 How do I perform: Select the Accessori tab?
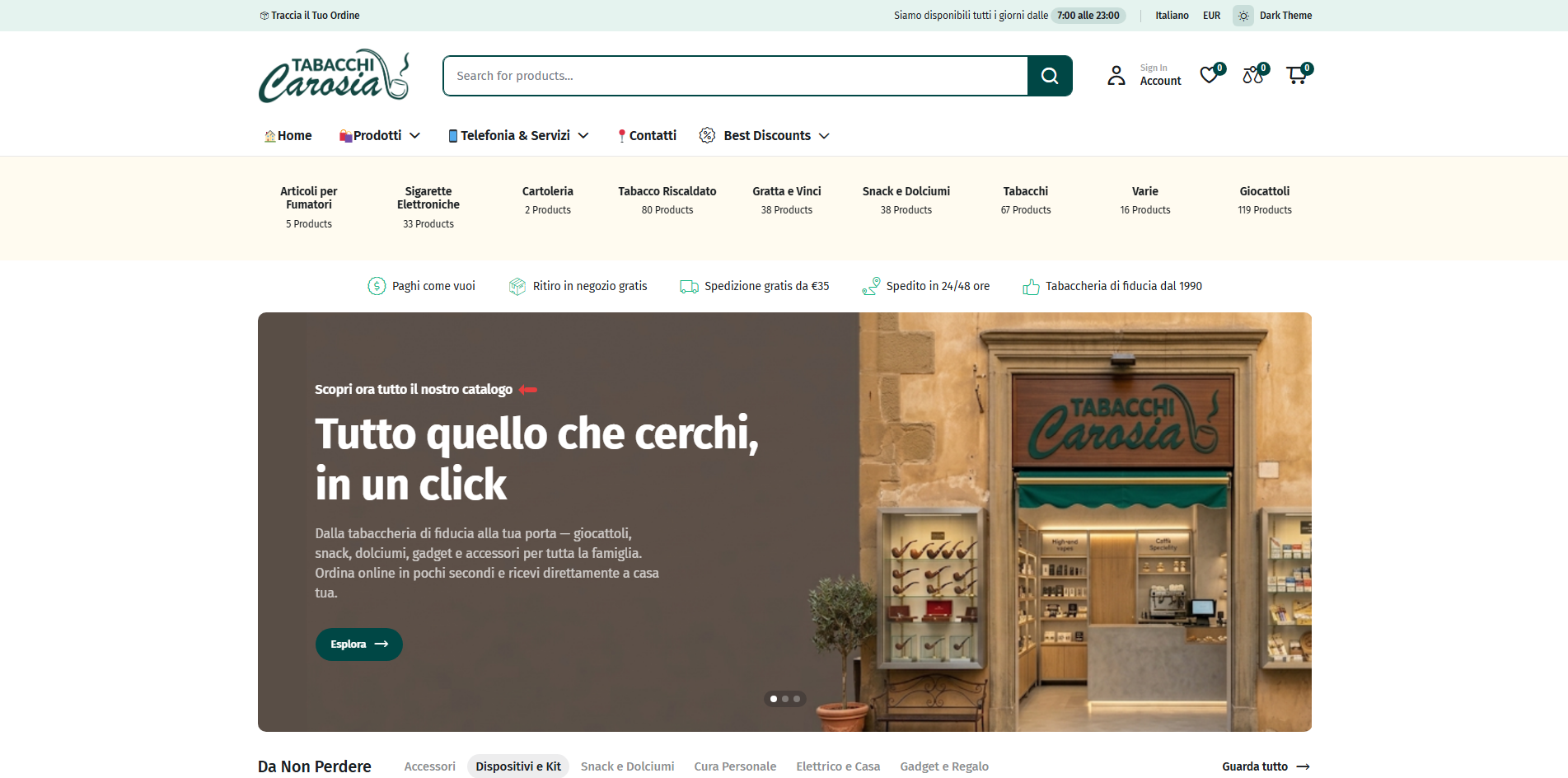click(x=429, y=766)
